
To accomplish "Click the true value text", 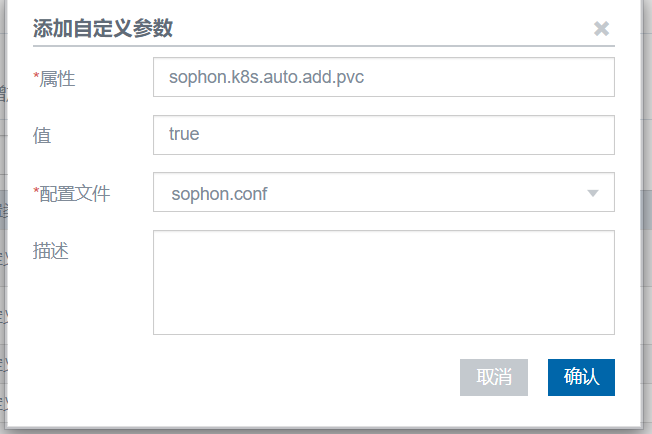I will click(184, 135).
